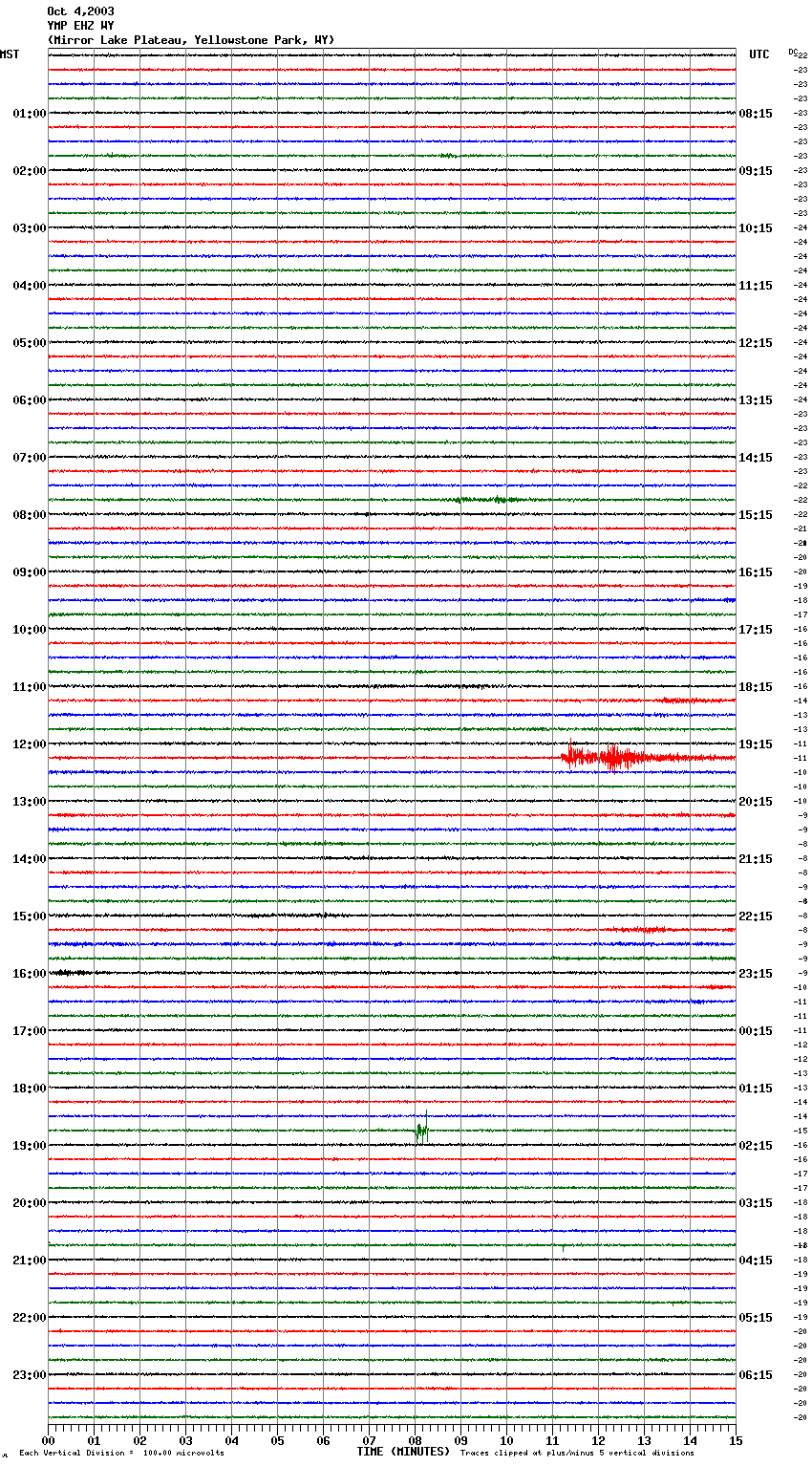Viewport: 812px width, 1466px height.
Task: Click the 15 minute axis tick label
Action: pyautogui.click(x=736, y=1441)
